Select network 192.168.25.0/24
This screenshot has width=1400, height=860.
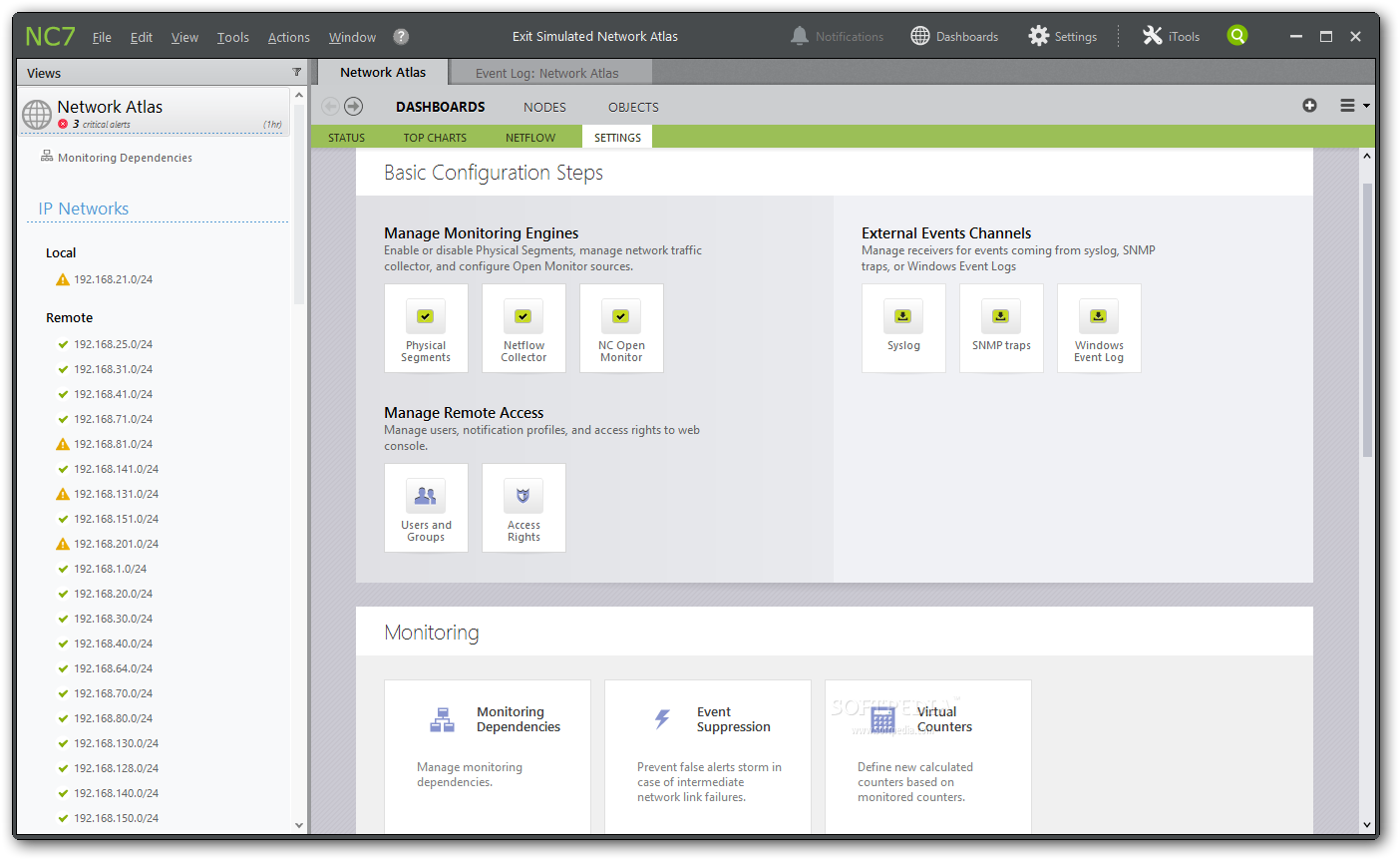click(114, 345)
